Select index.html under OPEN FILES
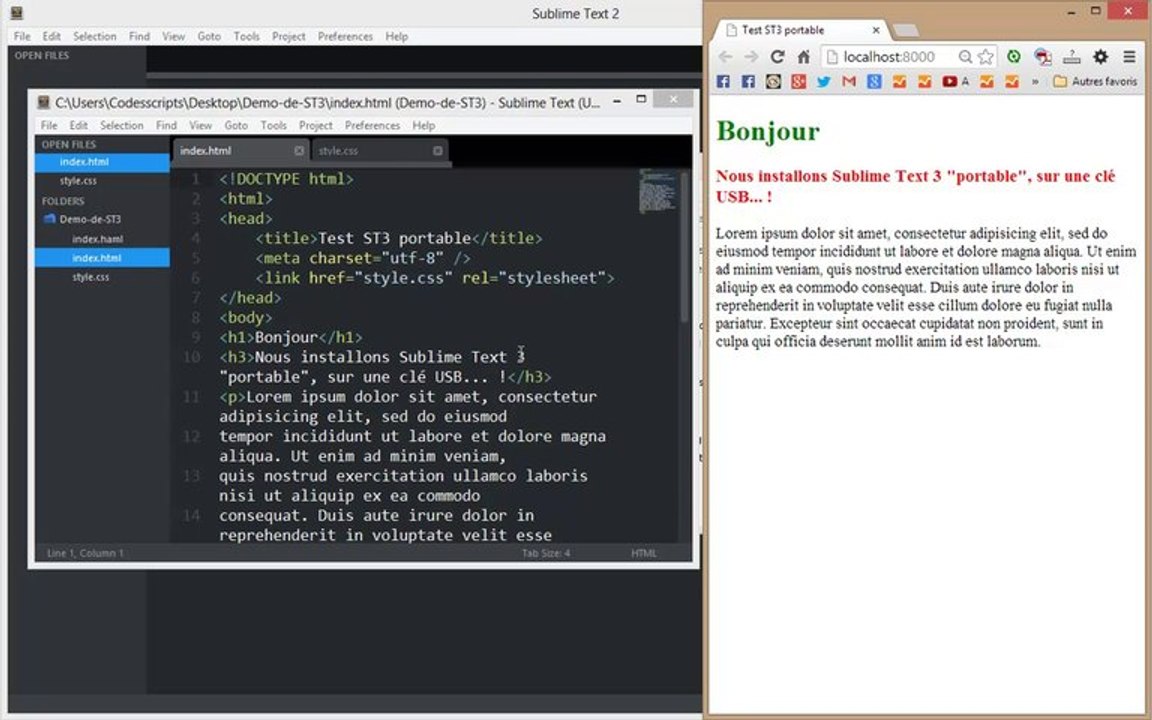This screenshot has width=1152, height=720. 102,162
